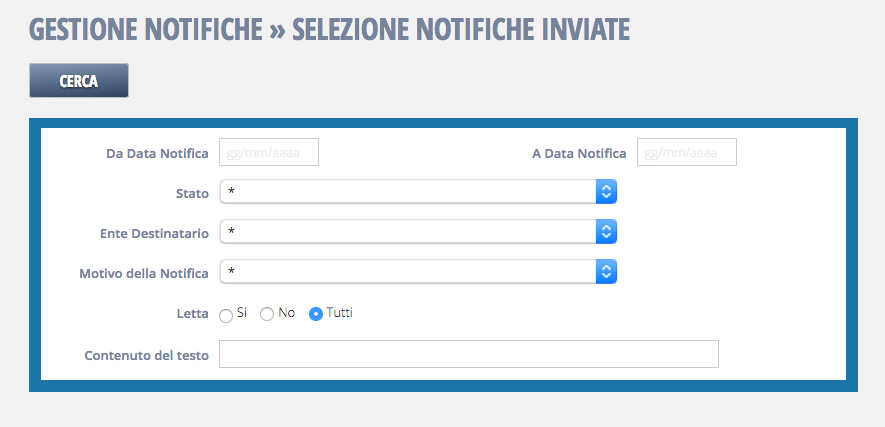This screenshot has width=885, height=427.
Task: Click the CERCA button
Action: (x=79, y=81)
